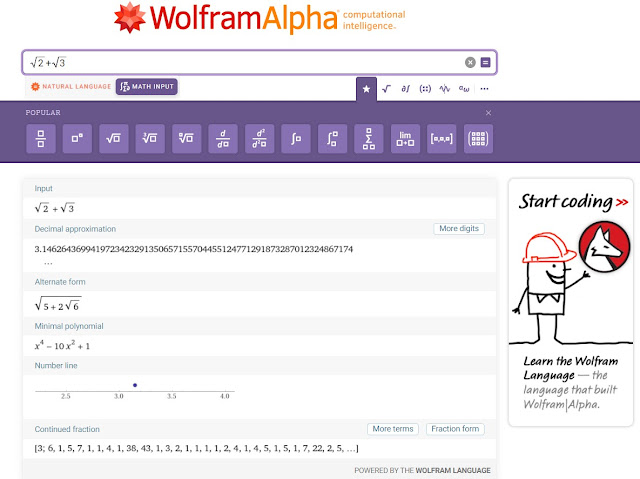Image resolution: width=640 pixels, height=479 pixels.
Task: Click the computational intelligence tagline
Action: click(374, 20)
